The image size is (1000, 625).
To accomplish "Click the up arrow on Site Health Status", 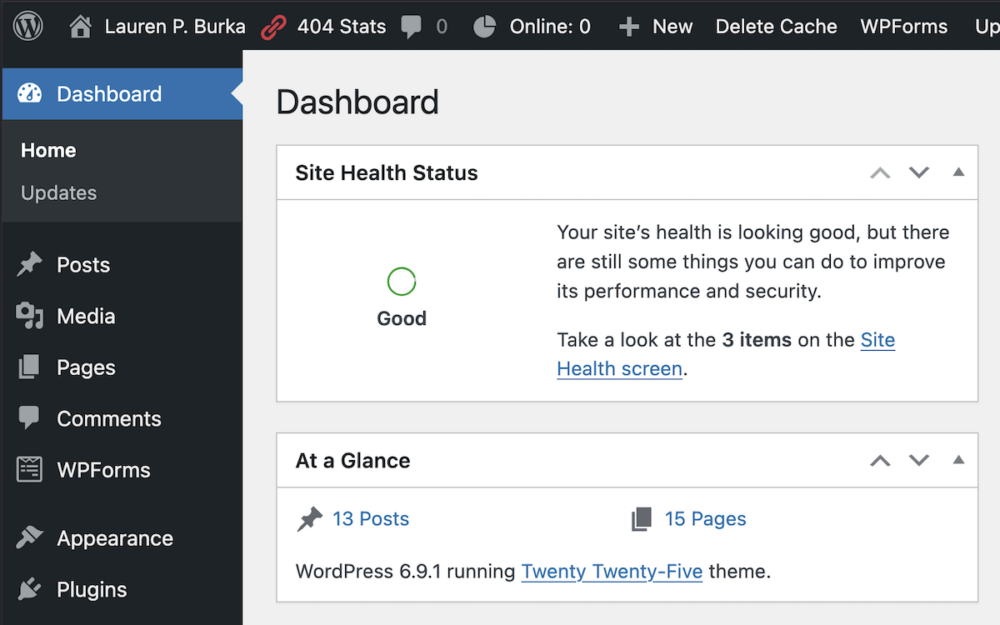I will point(879,172).
